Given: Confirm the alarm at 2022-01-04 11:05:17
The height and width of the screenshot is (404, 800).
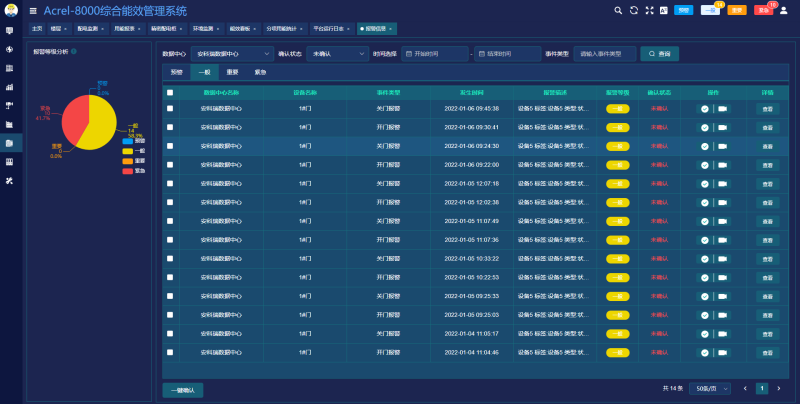Looking at the screenshot, I should [x=705, y=334].
